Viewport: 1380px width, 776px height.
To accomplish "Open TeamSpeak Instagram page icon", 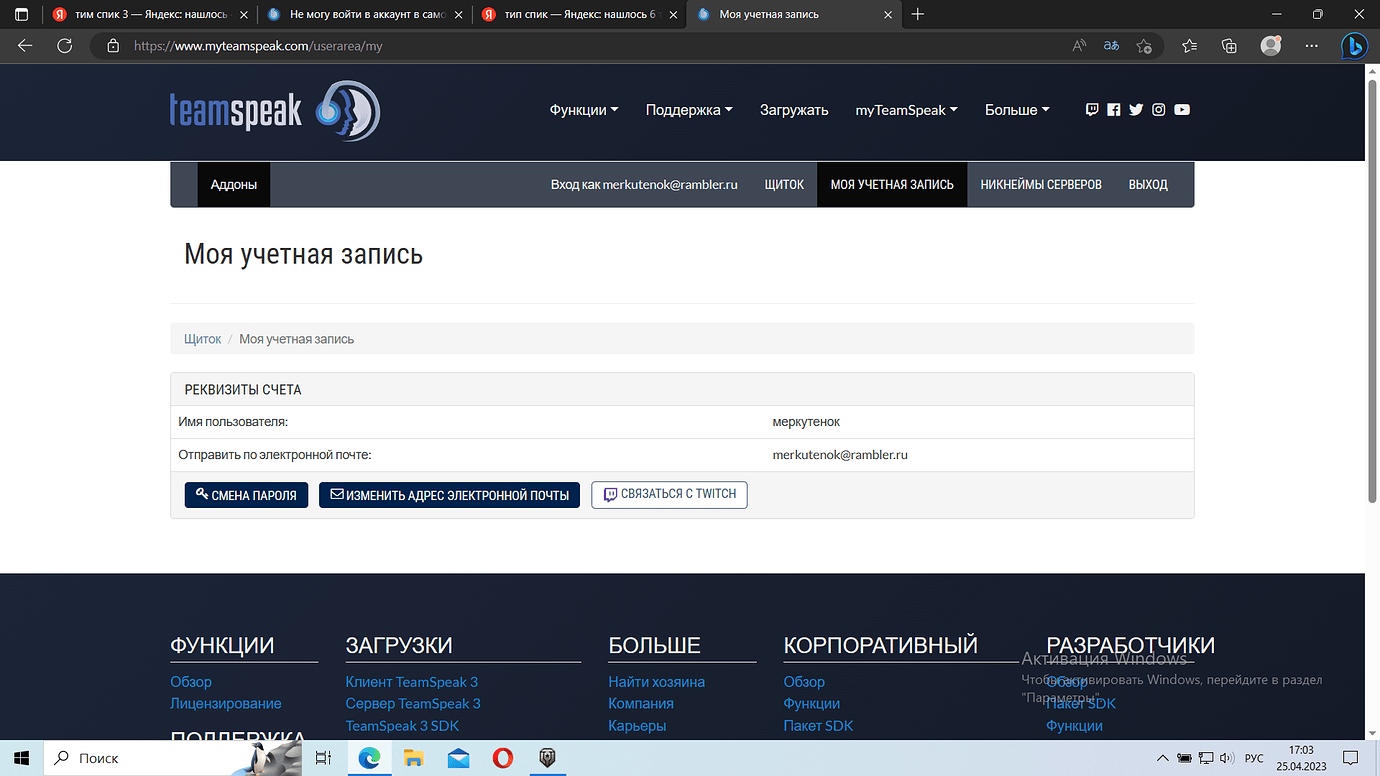I will 1158,110.
